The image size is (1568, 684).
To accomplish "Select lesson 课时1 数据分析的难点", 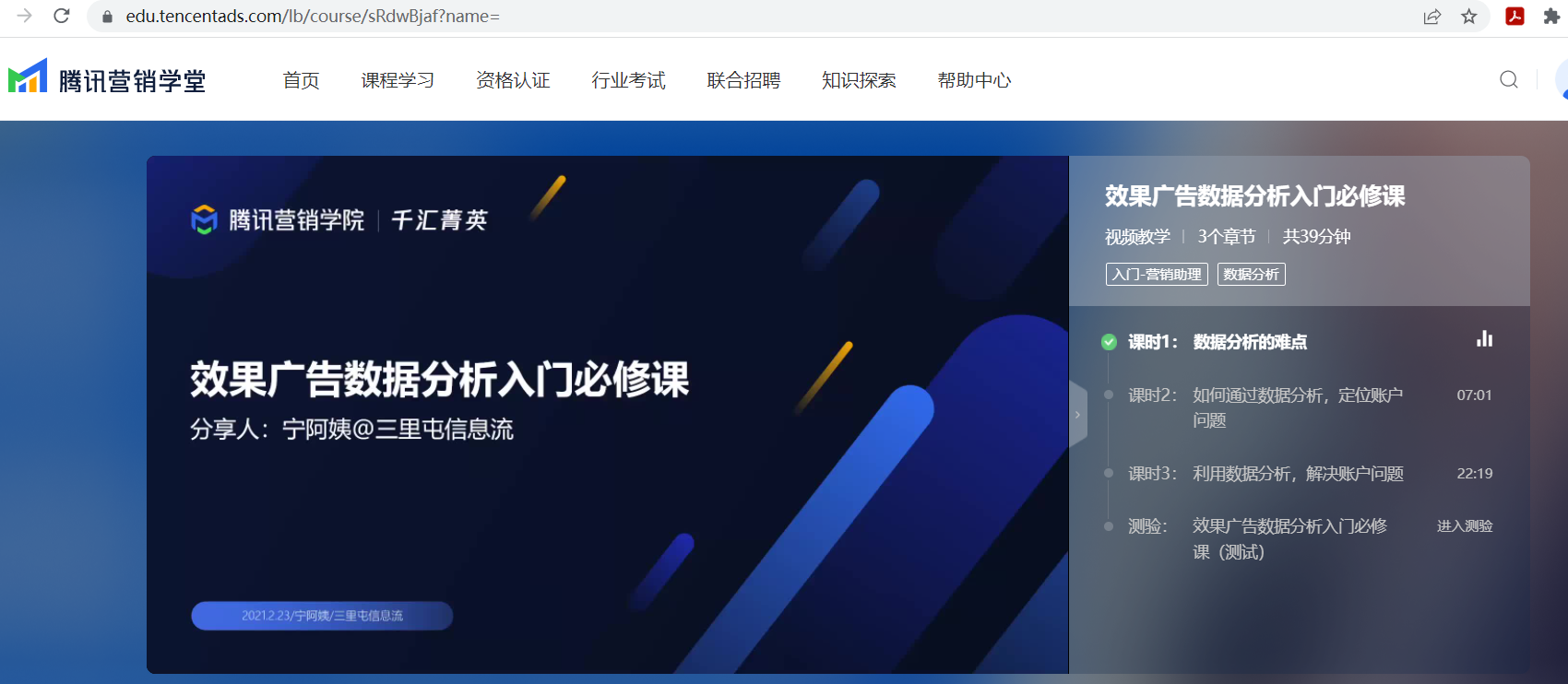I will (x=1218, y=342).
